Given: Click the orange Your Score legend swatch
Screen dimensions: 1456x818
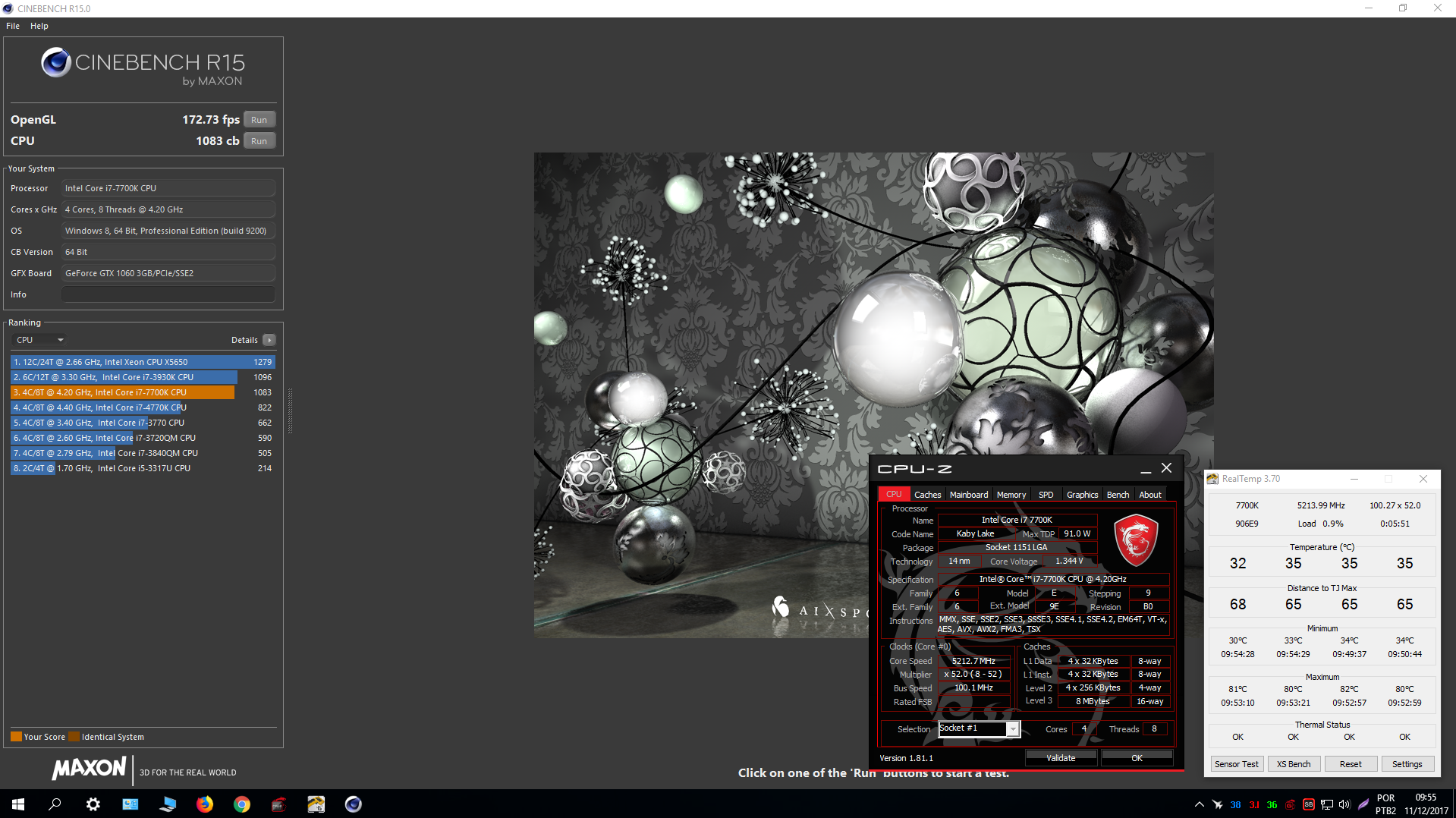Looking at the screenshot, I should 16,737.
